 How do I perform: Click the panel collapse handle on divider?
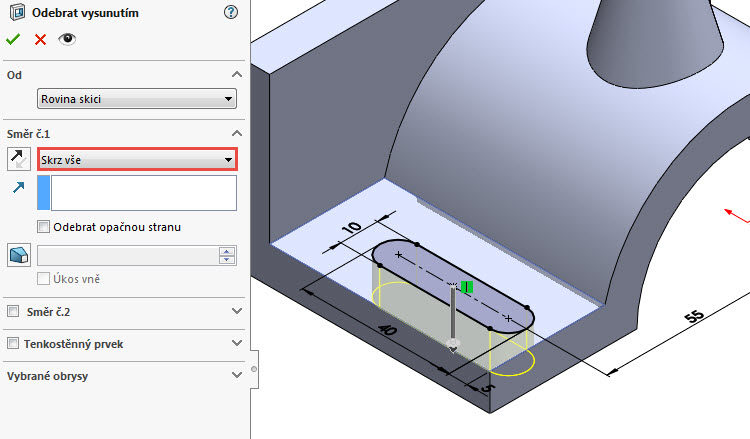coord(254,369)
